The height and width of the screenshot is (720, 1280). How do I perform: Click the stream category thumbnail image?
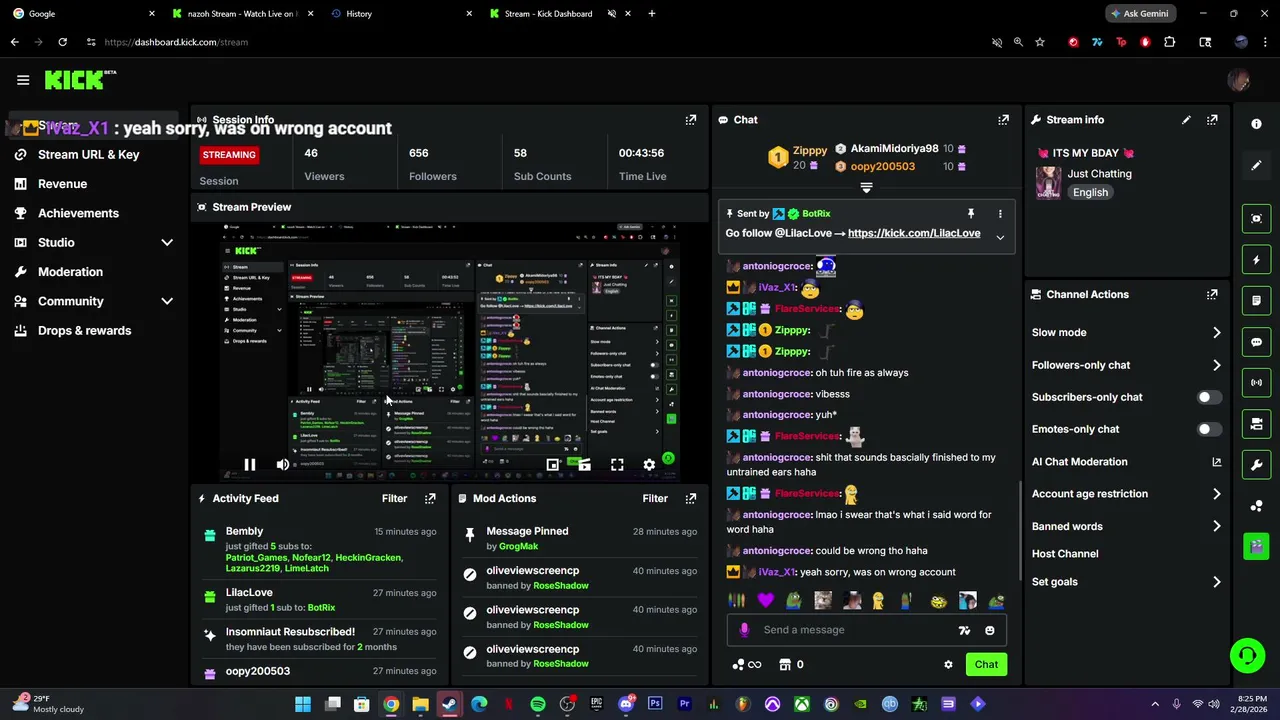click(x=1048, y=183)
